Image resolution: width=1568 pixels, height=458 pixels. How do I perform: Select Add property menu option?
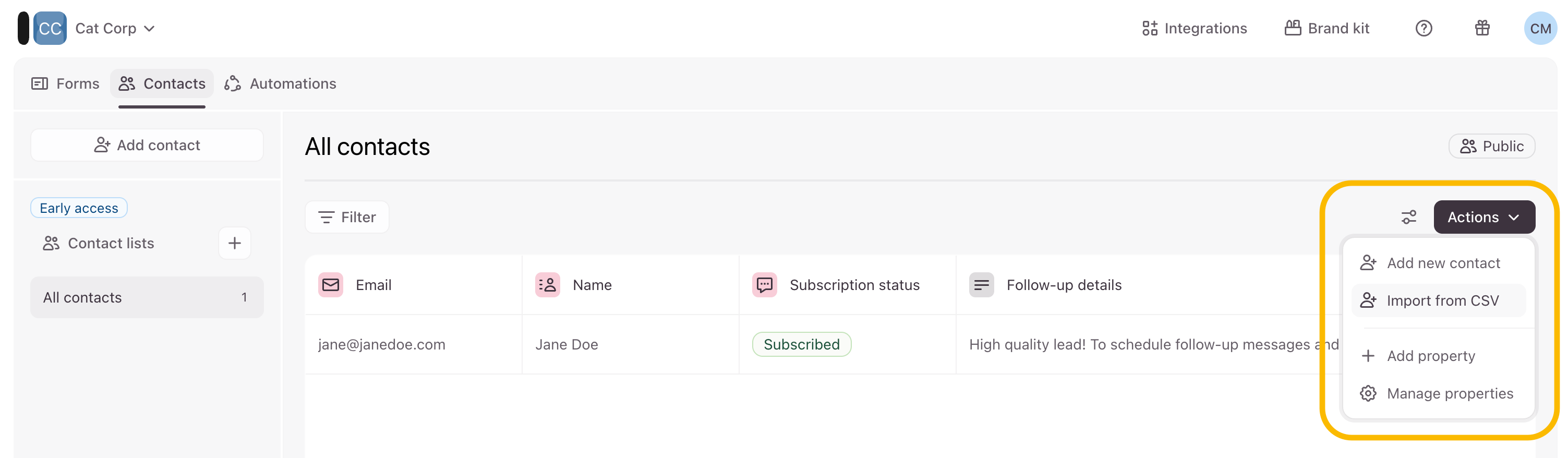point(1430,356)
